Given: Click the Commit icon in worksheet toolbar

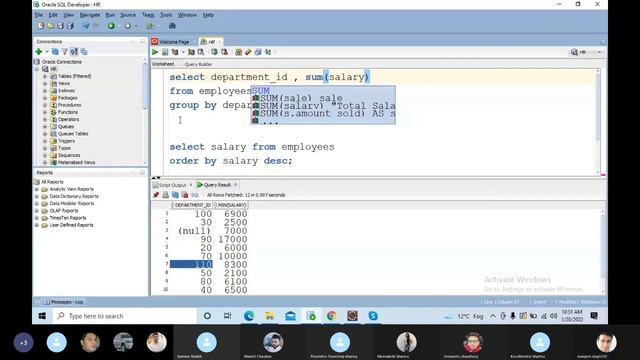Looking at the screenshot, I should click(x=214, y=52).
